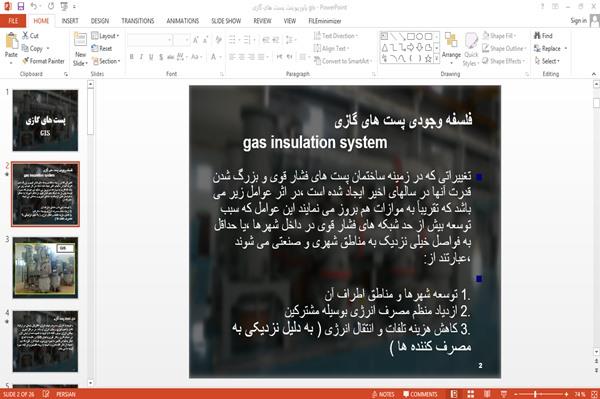This screenshot has width=600, height=399.
Task: Toggle text Shadow formatting
Action: click(161, 57)
